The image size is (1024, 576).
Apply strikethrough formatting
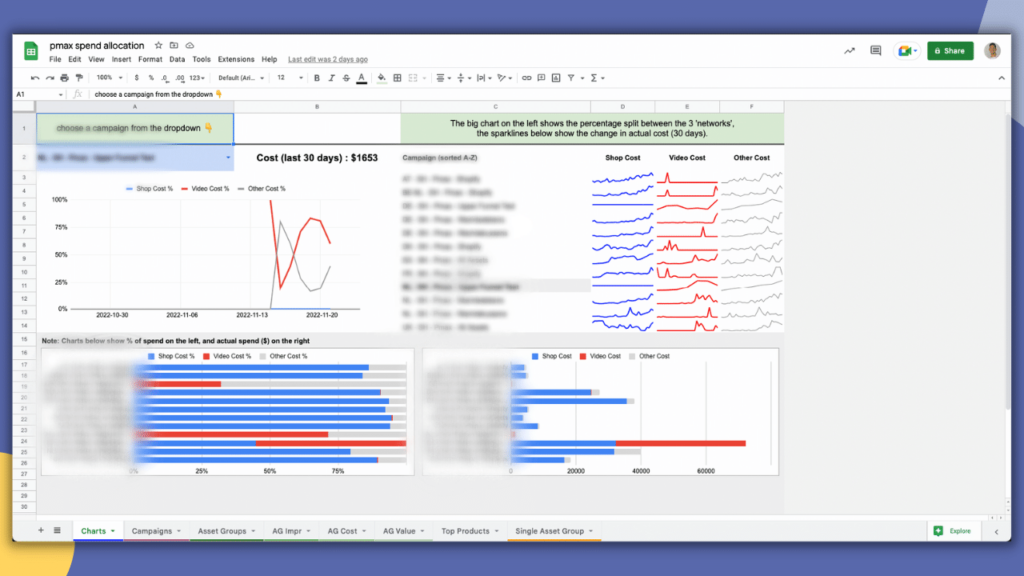pyautogui.click(x=346, y=78)
